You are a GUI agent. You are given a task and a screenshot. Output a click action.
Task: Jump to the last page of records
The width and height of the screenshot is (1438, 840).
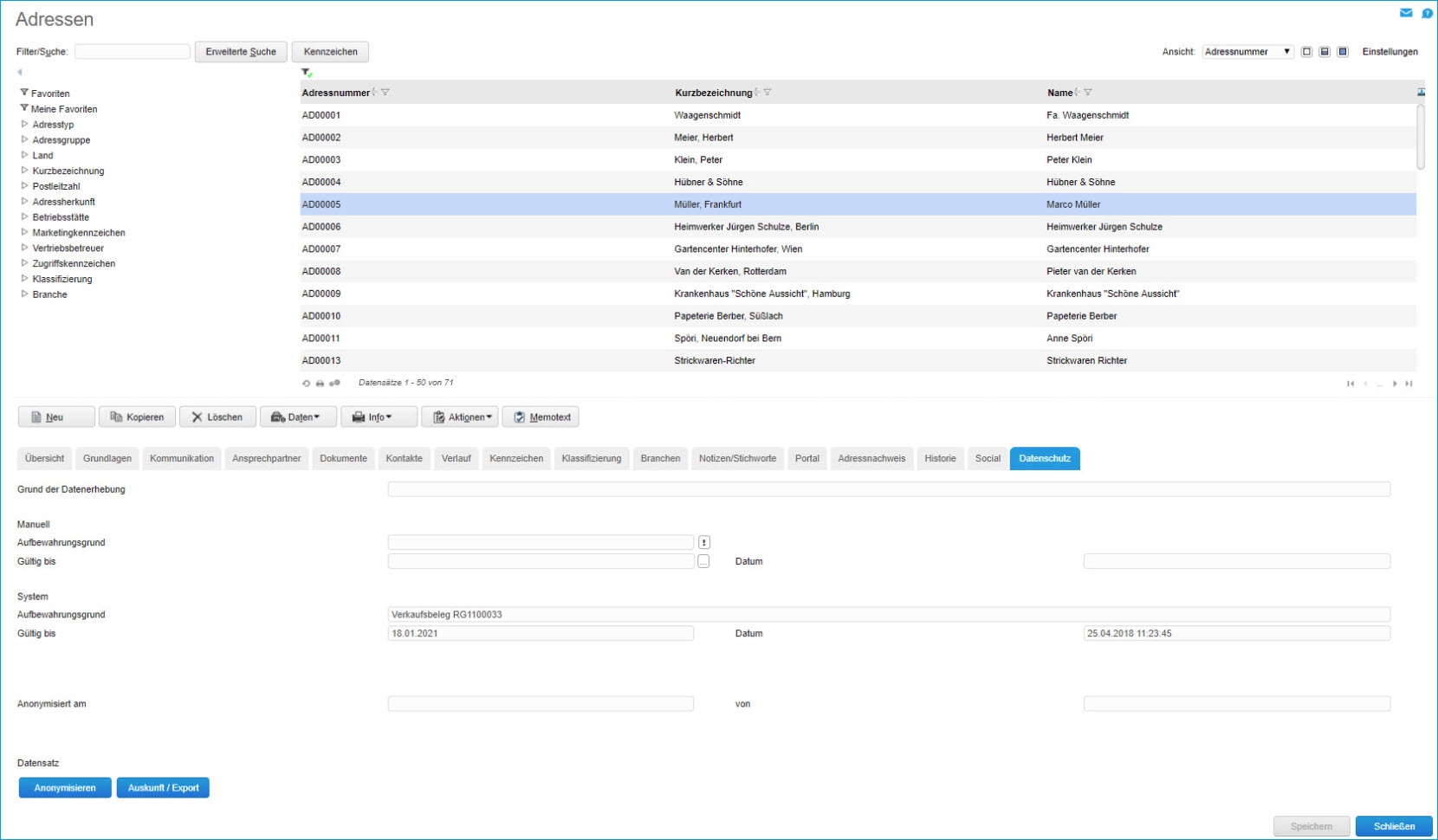click(1409, 384)
